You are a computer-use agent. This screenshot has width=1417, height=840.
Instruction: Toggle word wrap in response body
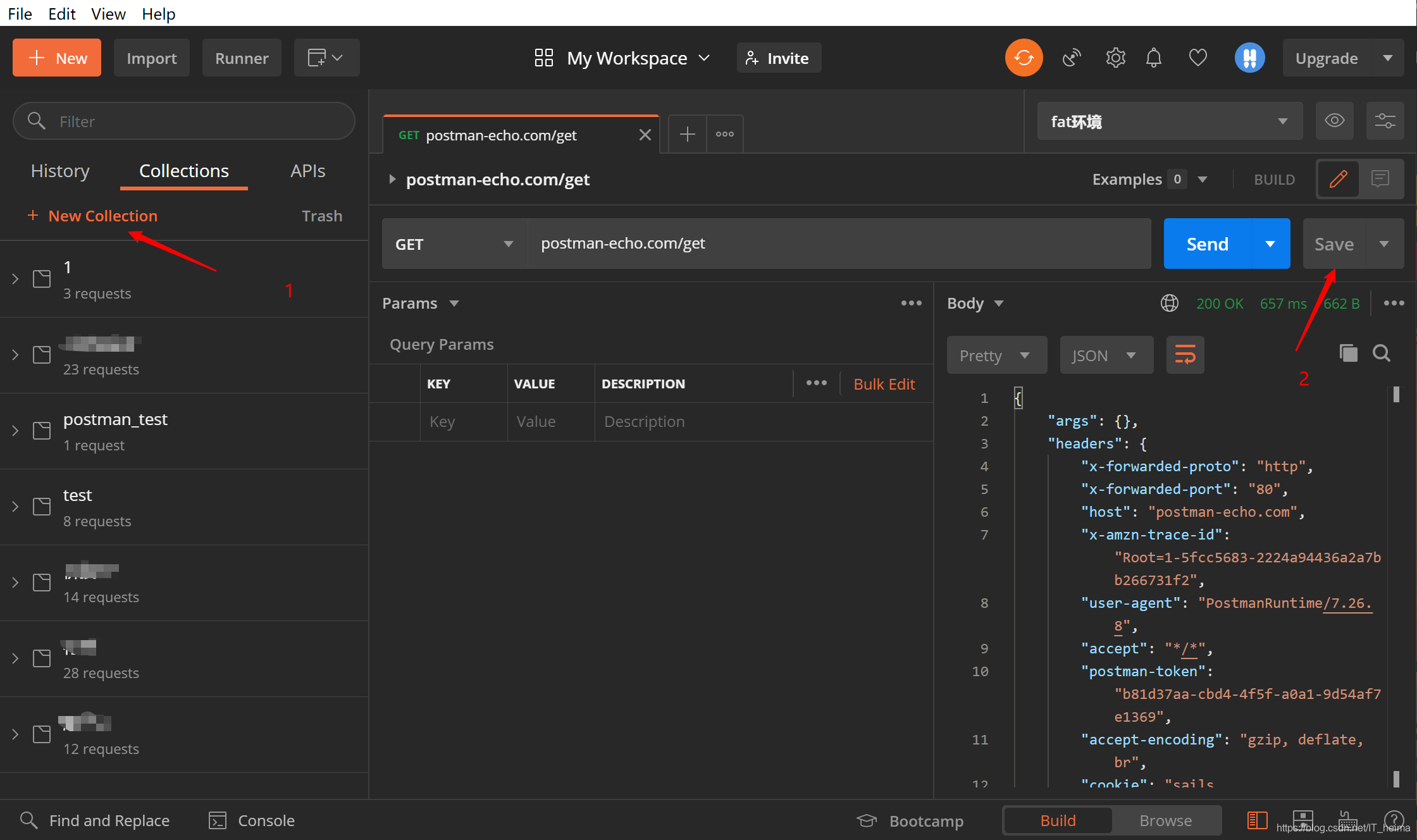[x=1185, y=355]
